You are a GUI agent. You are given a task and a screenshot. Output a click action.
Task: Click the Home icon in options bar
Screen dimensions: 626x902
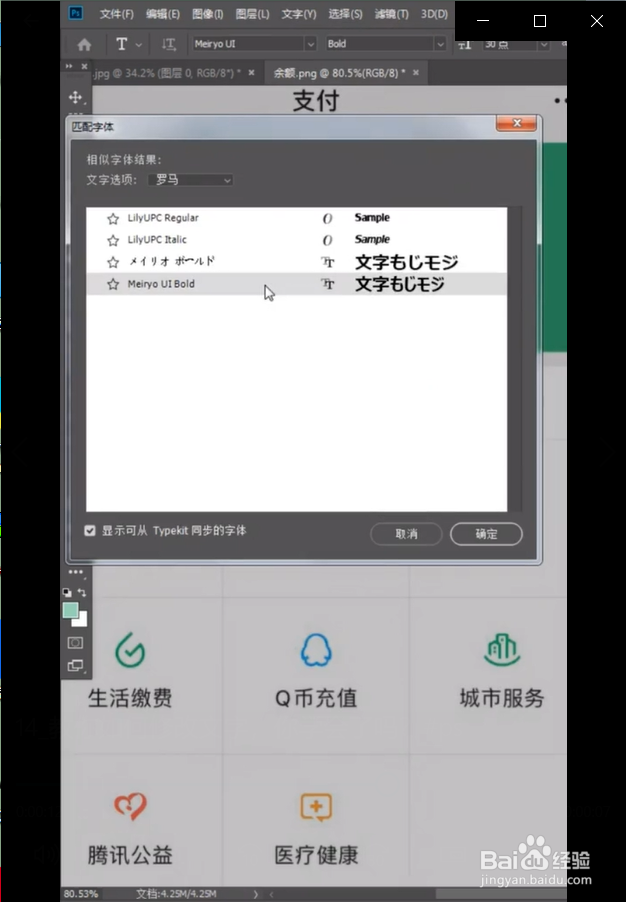click(x=84, y=44)
